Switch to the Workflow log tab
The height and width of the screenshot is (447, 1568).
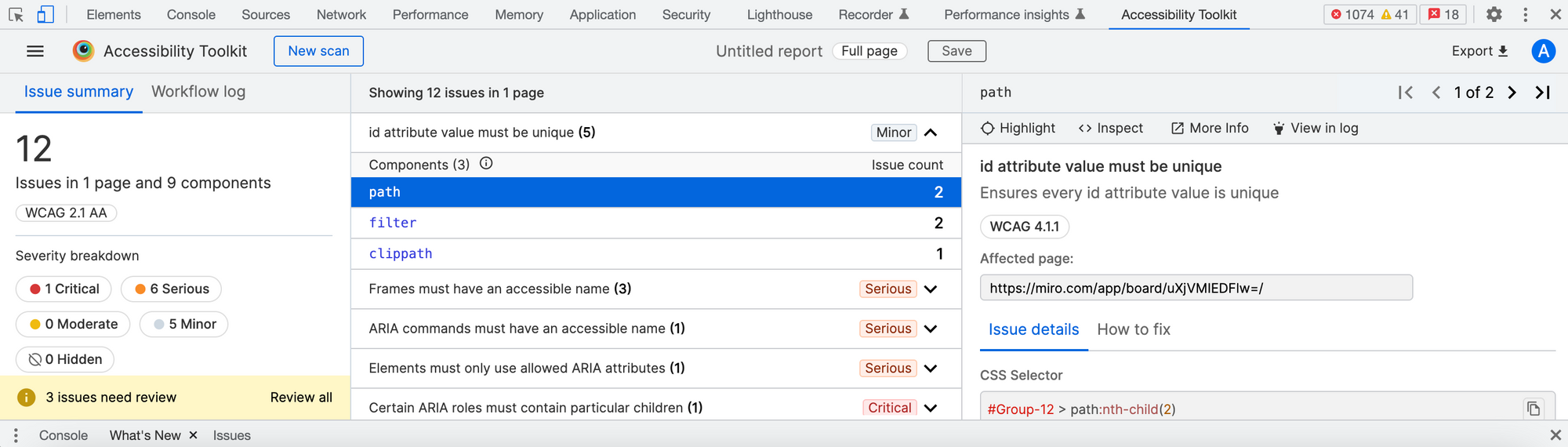point(198,92)
